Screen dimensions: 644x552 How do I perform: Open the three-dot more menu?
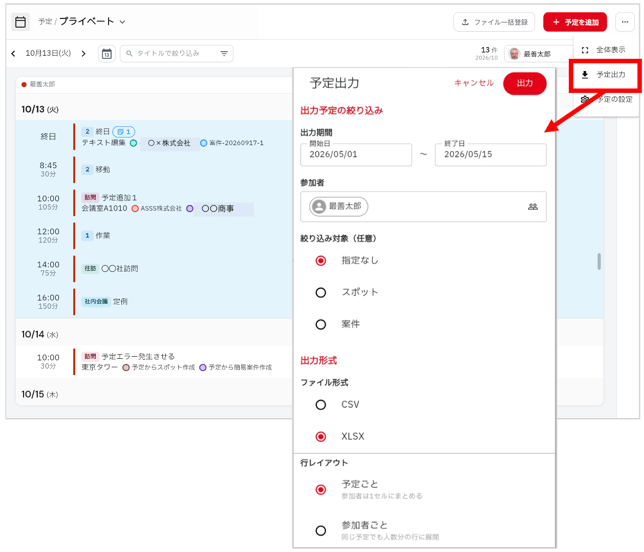(625, 22)
